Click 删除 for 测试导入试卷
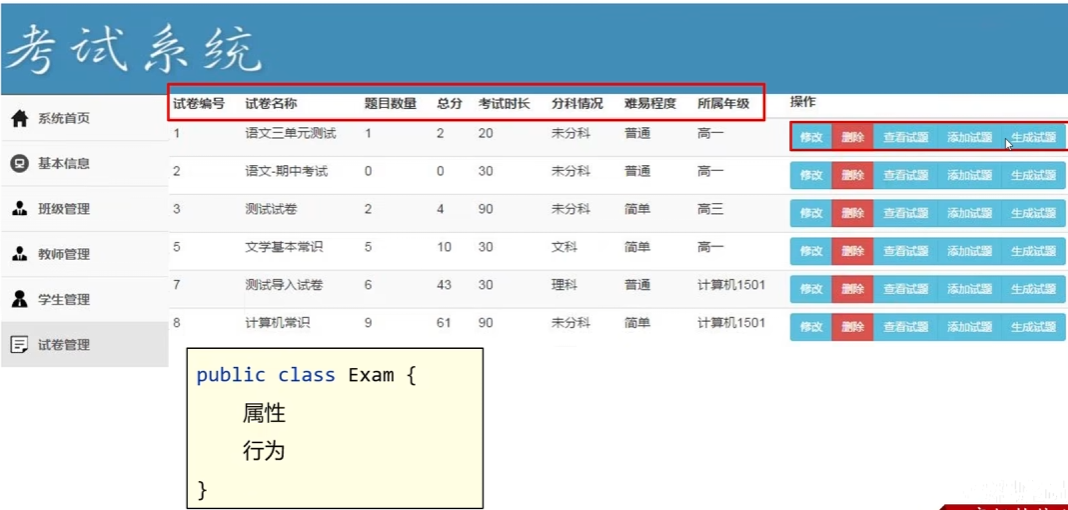 click(x=852, y=289)
